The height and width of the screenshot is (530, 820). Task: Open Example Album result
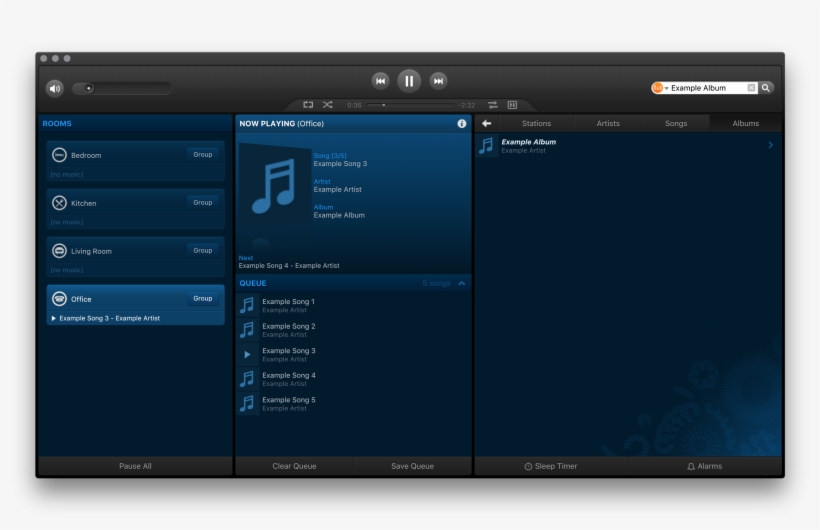(x=628, y=145)
